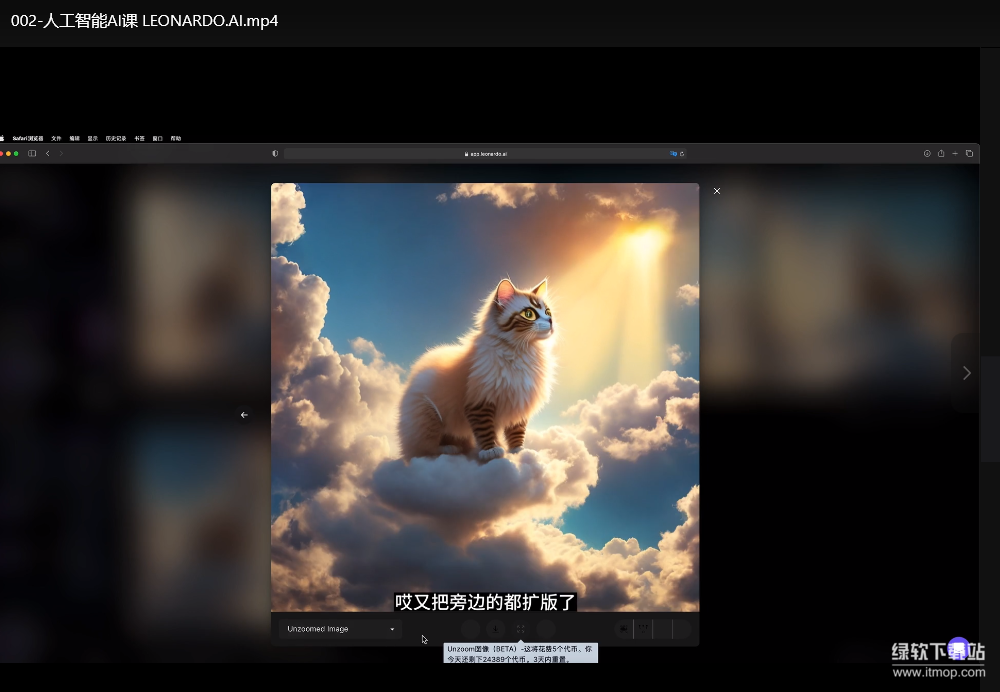1000x692 pixels.
Task: Go to previous image with left arrow
Action: point(244,415)
